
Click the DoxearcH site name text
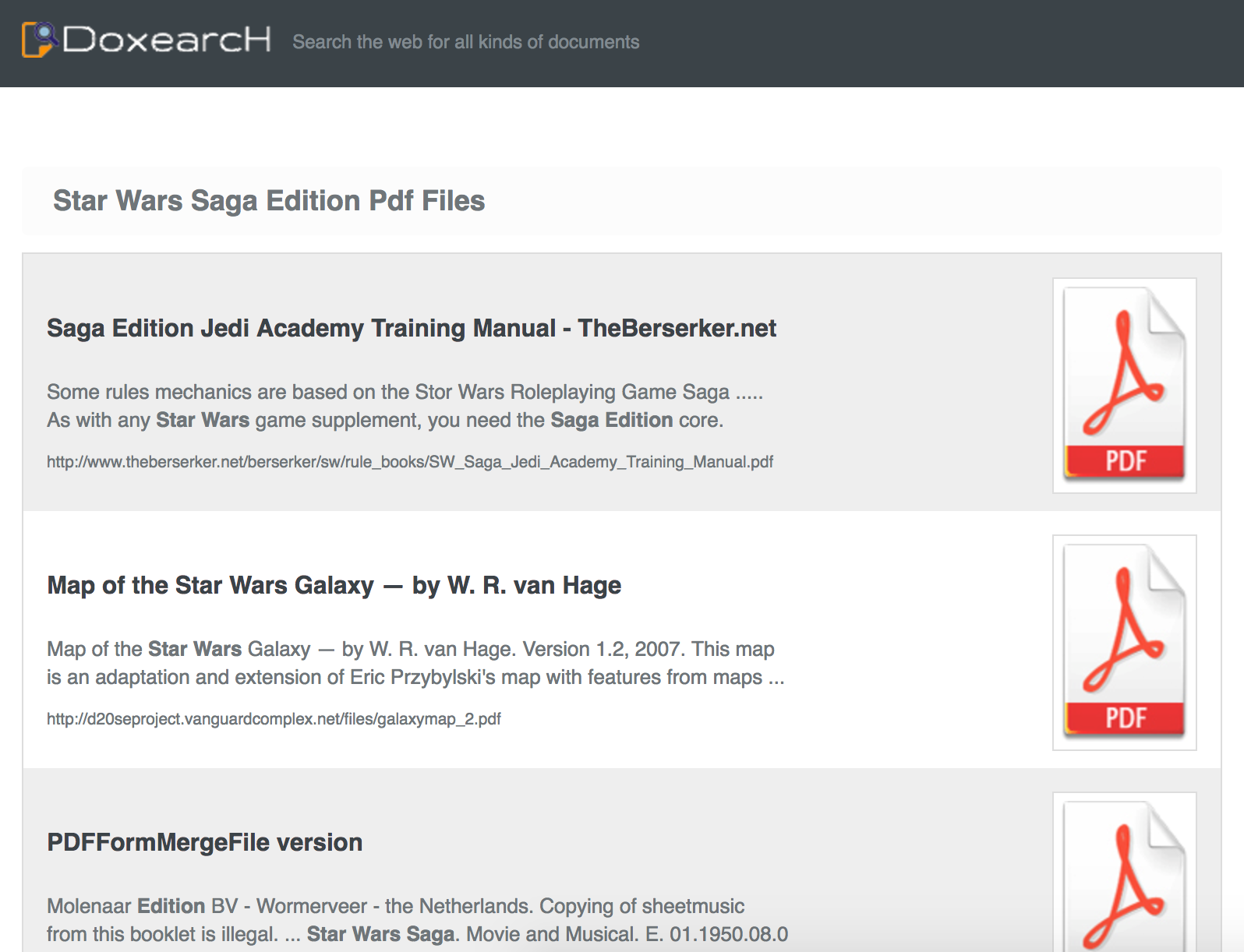point(167,39)
